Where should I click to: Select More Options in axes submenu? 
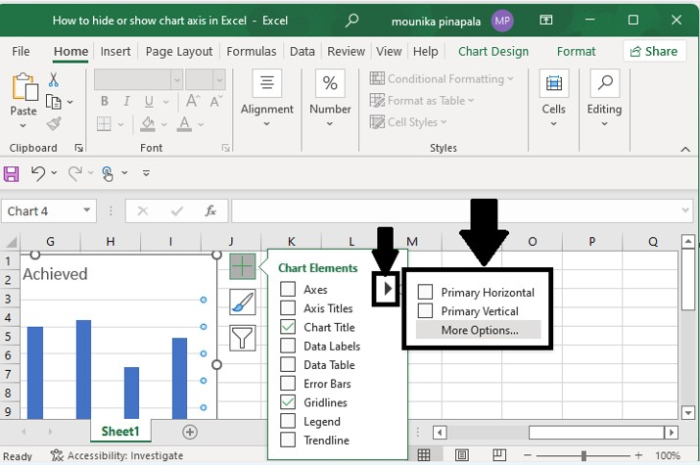(478, 330)
